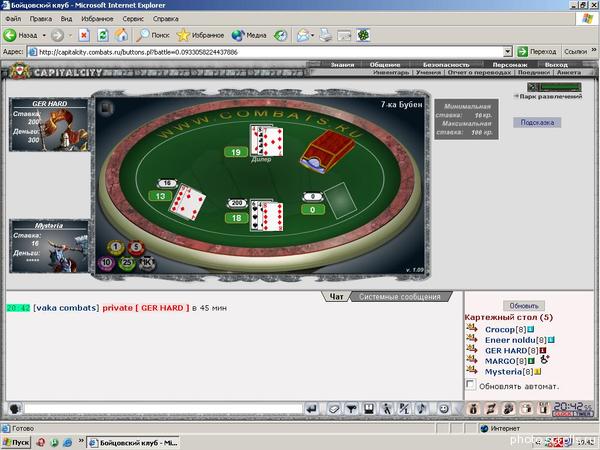Click the green health progress bar
Image resolution: width=600 pixels, height=450 pixels.
click(559, 87)
